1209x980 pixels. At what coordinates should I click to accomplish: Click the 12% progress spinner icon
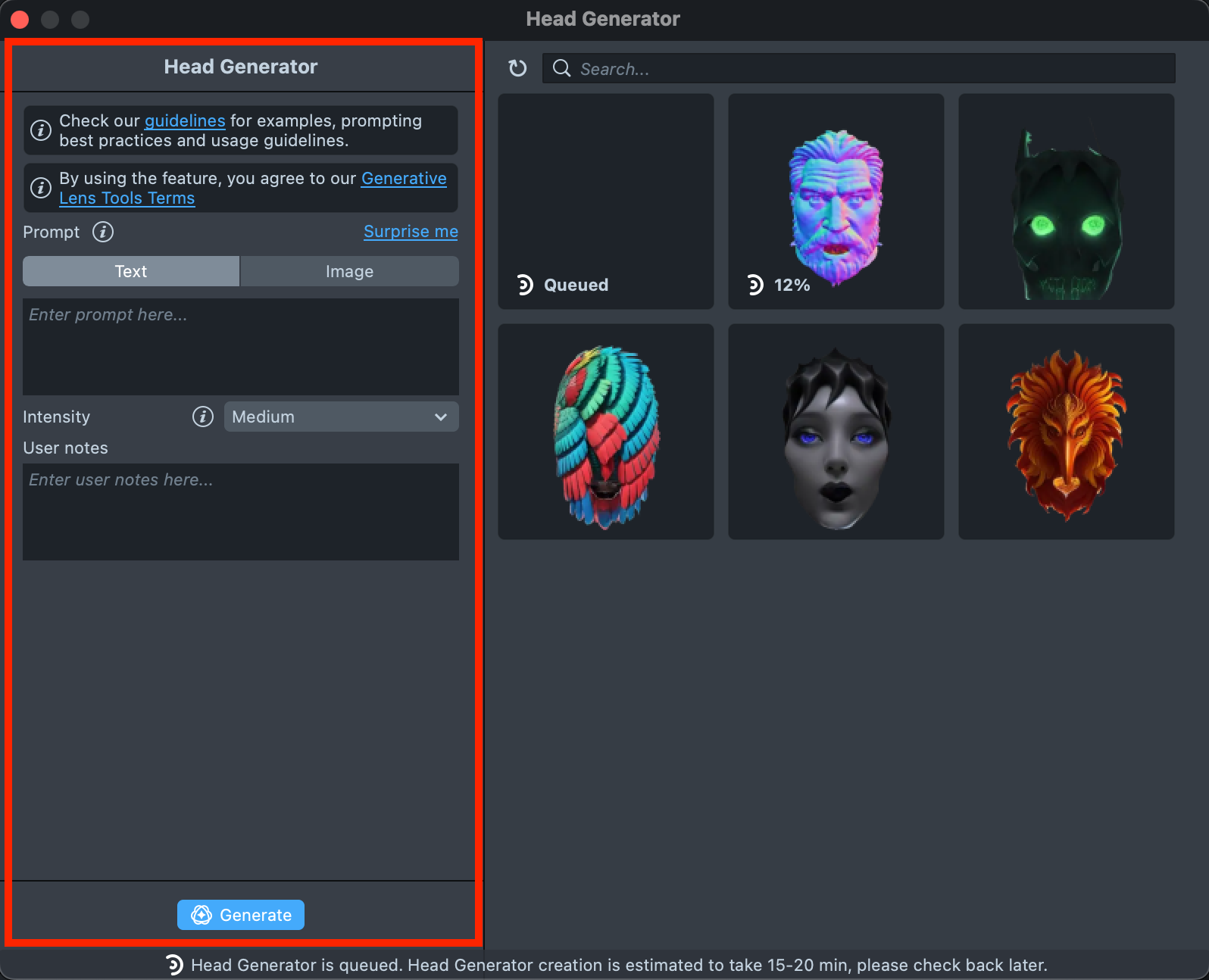[754, 285]
